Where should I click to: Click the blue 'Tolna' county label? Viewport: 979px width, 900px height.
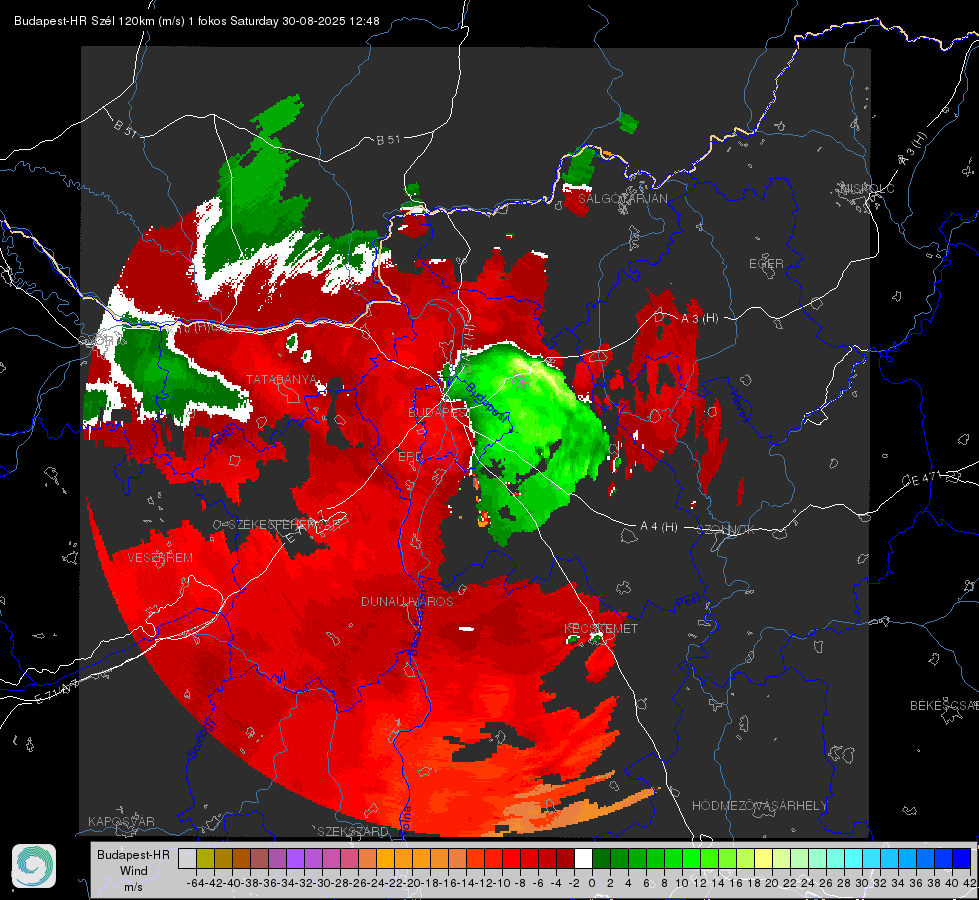pyautogui.click(x=405, y=819)
